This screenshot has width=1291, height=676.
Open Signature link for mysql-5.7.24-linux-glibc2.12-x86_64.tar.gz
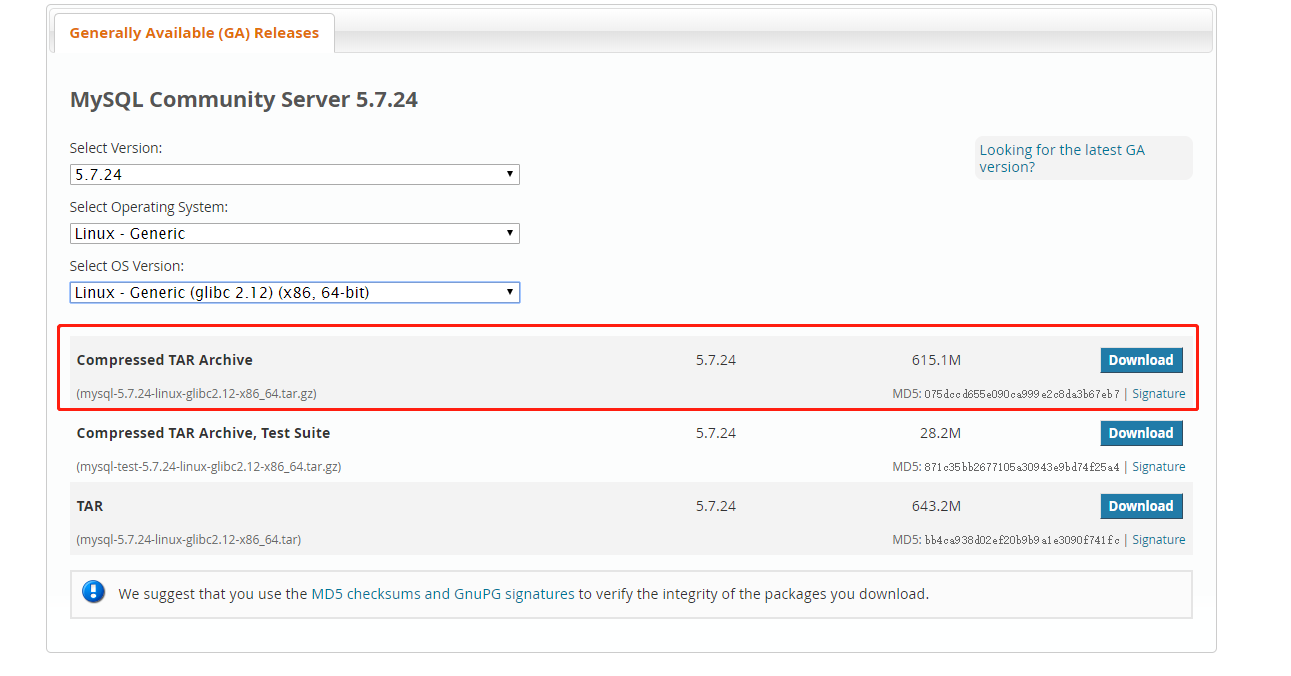click(x=1159, y=394)
